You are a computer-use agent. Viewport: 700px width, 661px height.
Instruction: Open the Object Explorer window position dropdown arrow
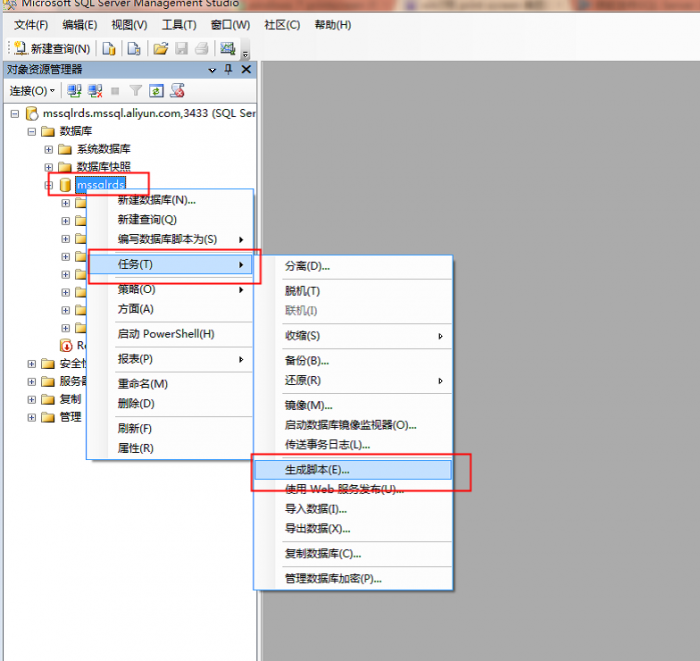point(212,70)
